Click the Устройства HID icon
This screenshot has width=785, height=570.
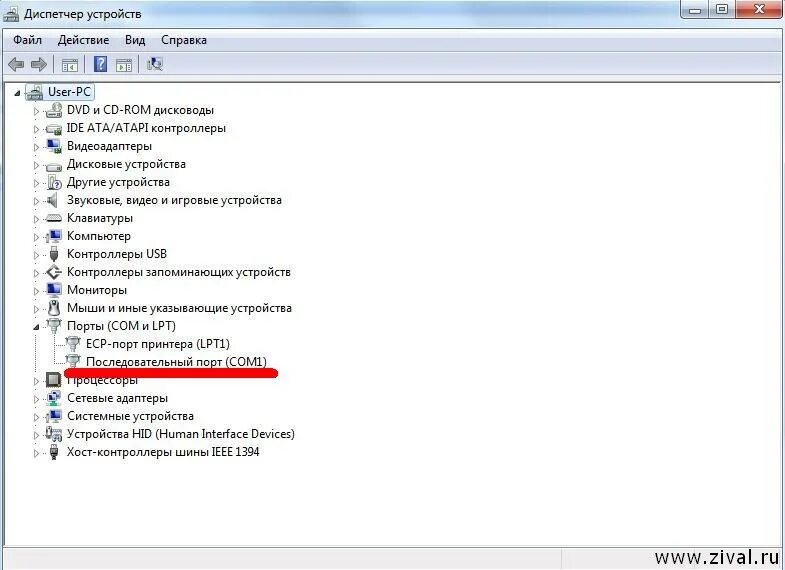(54, 433)
